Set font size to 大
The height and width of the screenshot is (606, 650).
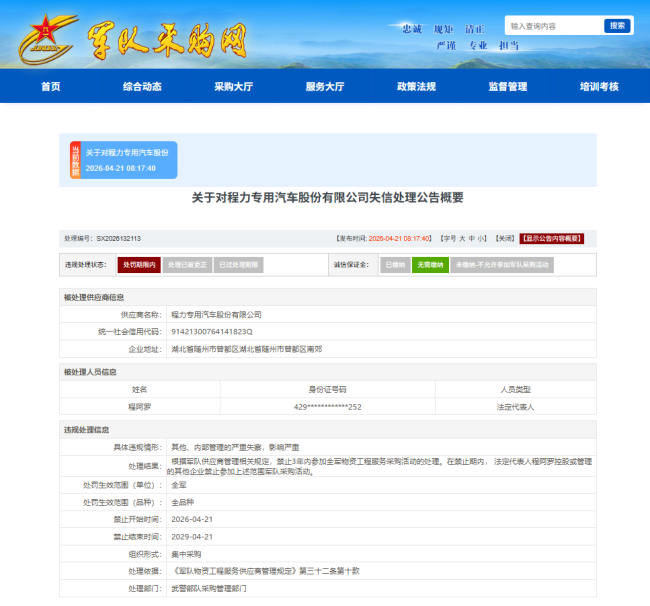coord(462,239)
